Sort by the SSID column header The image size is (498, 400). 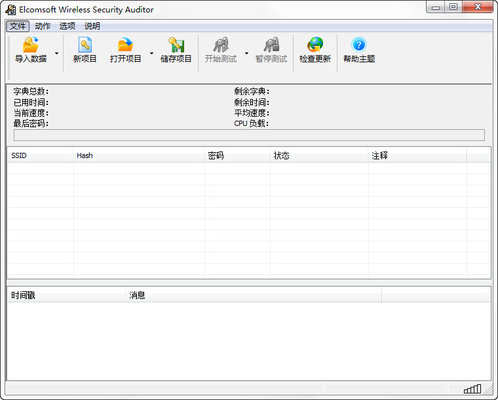point(40,156)
